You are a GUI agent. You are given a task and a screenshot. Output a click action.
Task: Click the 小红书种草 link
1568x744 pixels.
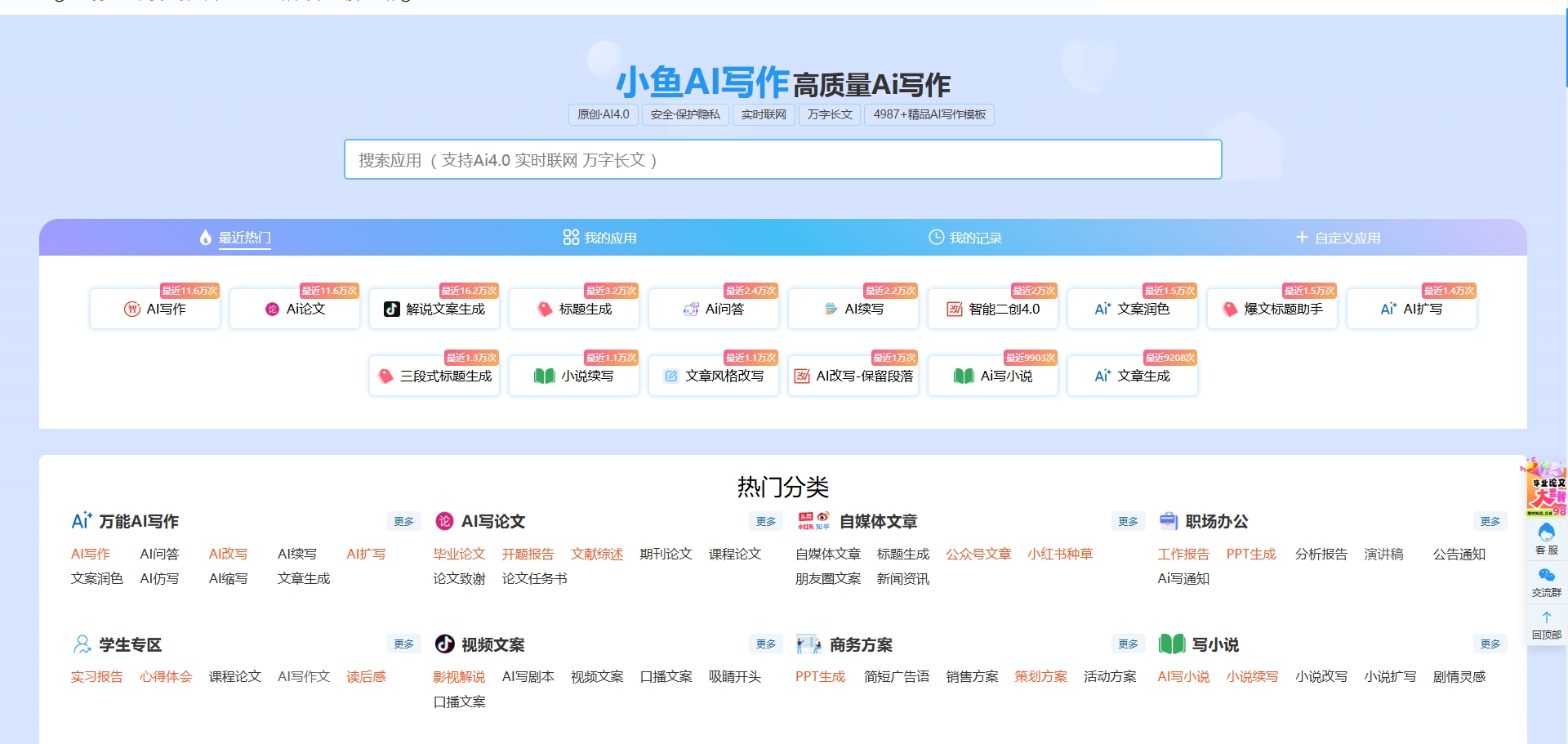pyautogui.click(x=1059, y=555)
